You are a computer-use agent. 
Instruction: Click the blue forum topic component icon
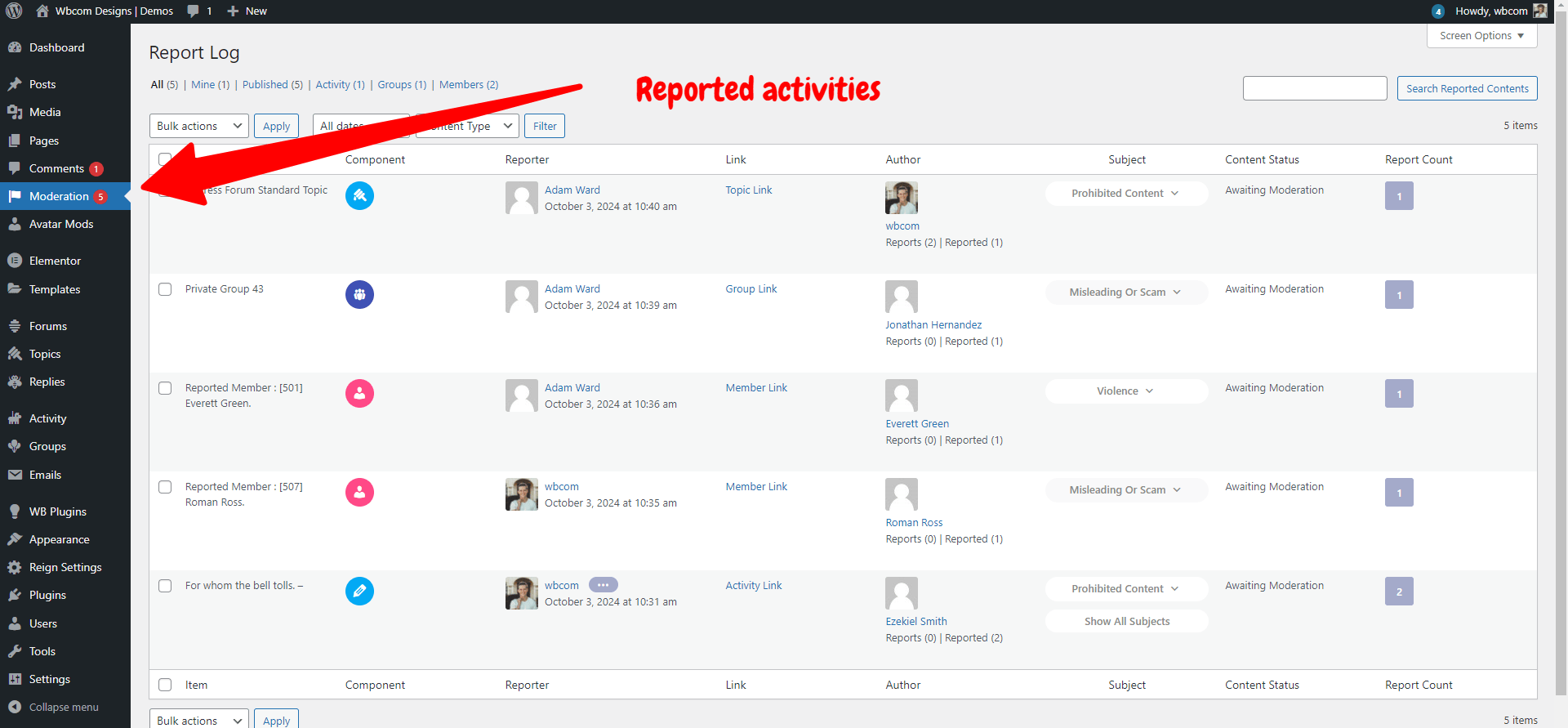pyautogui.click(x=359, y=195)
